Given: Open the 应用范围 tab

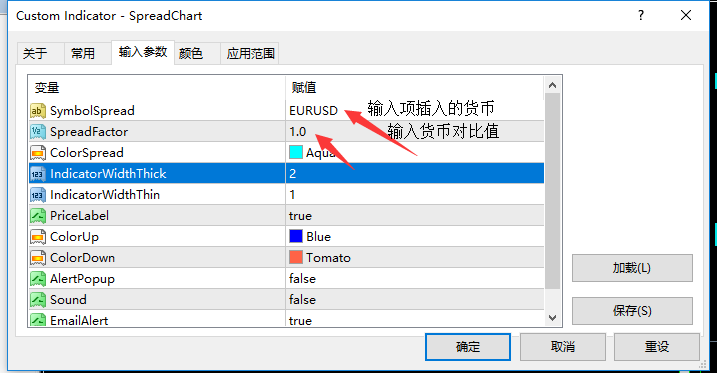Looking at the screenshot, I should pyautogui.click(x=250, y=53).
